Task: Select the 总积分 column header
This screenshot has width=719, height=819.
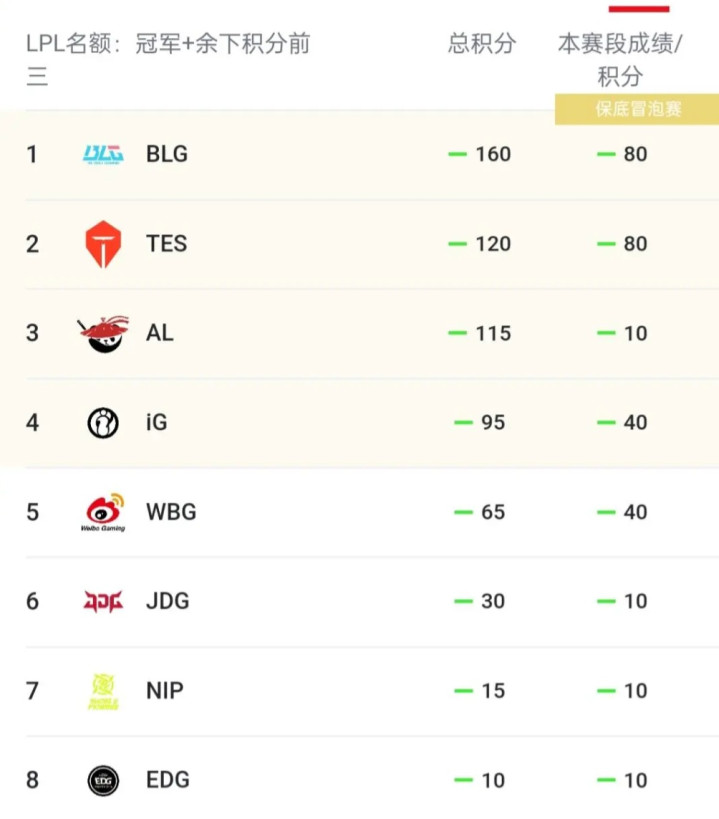Action: tap(482, 44)
